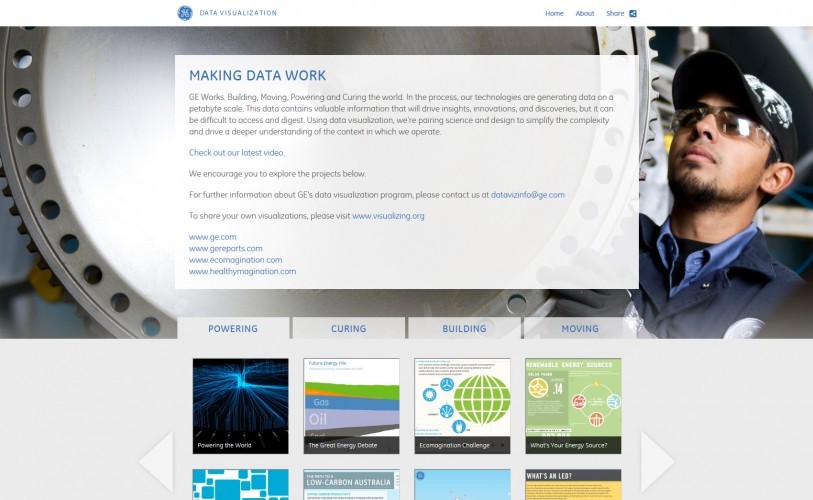Click the datavizinfo@ge.com email link
This screenshot has width=813, height=500.
[x=528, y=195]
